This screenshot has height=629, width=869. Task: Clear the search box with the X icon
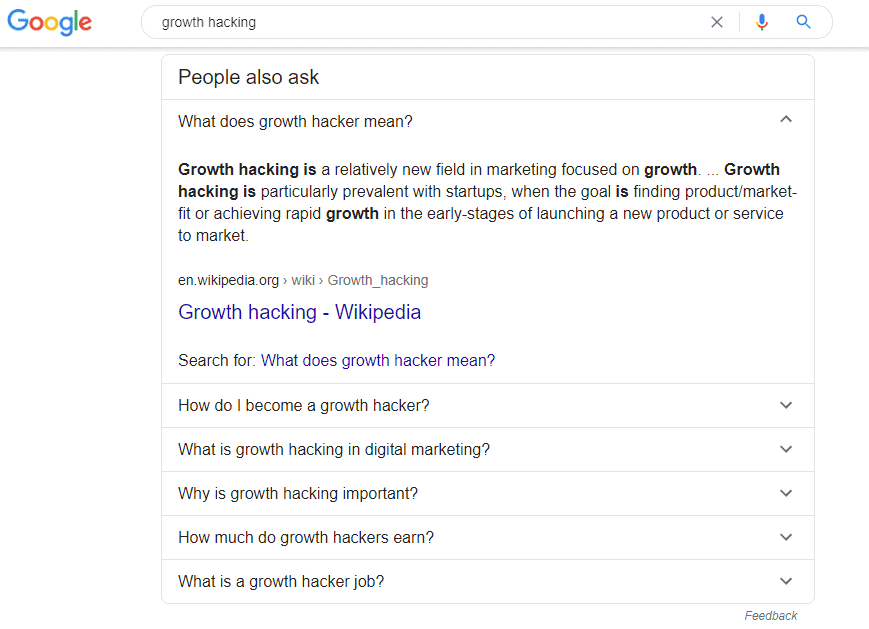click(716, 22)
